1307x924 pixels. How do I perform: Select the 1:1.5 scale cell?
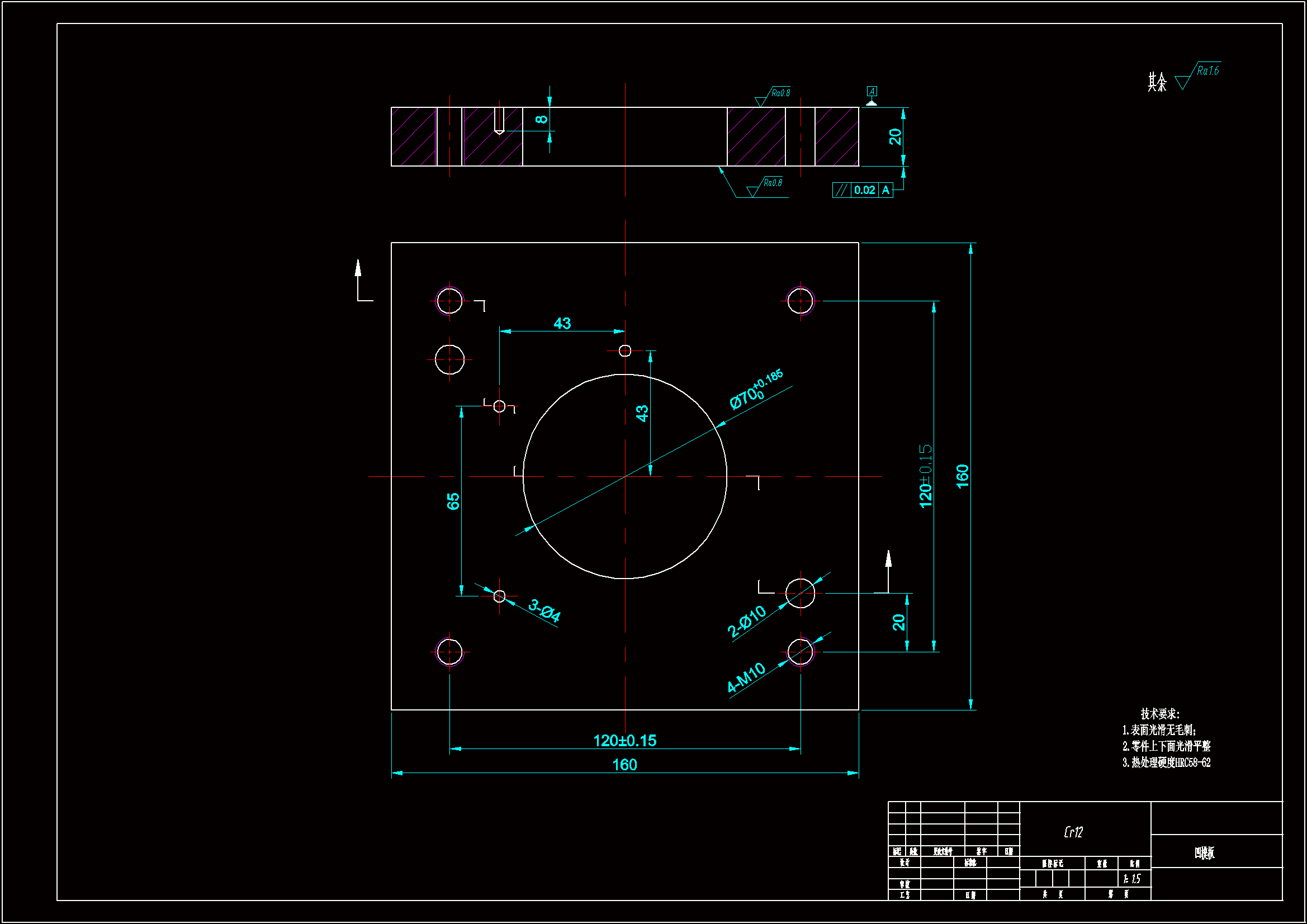pos(1131,879)
